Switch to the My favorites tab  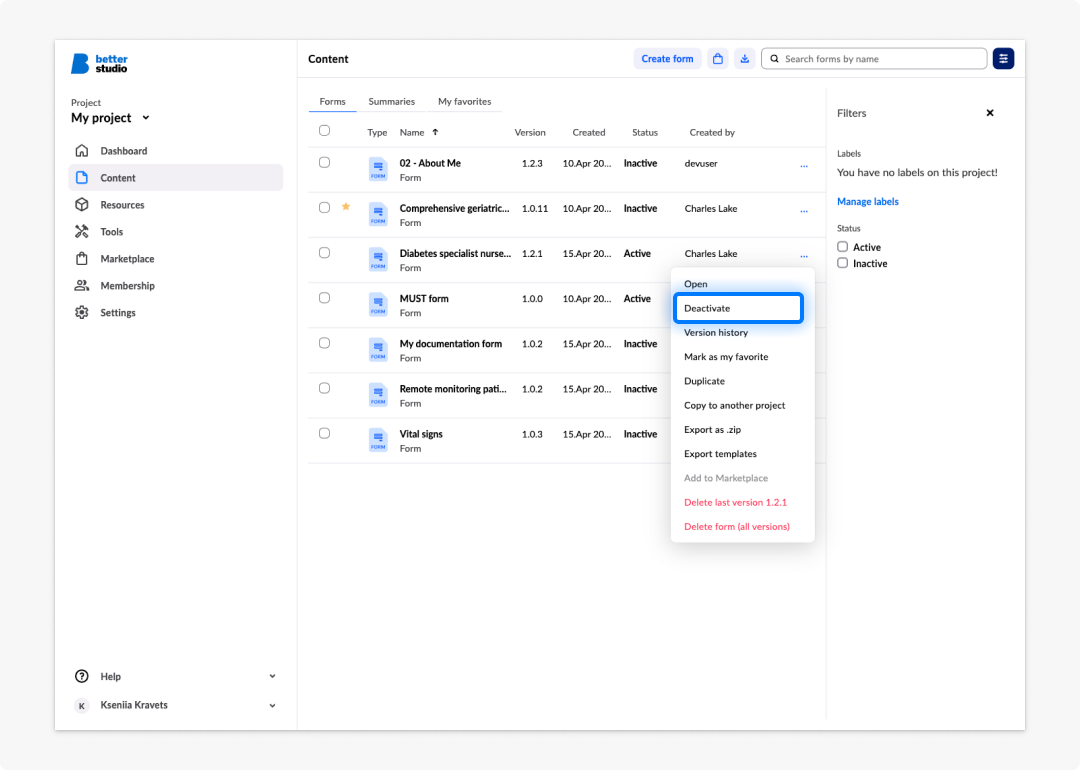464,101
